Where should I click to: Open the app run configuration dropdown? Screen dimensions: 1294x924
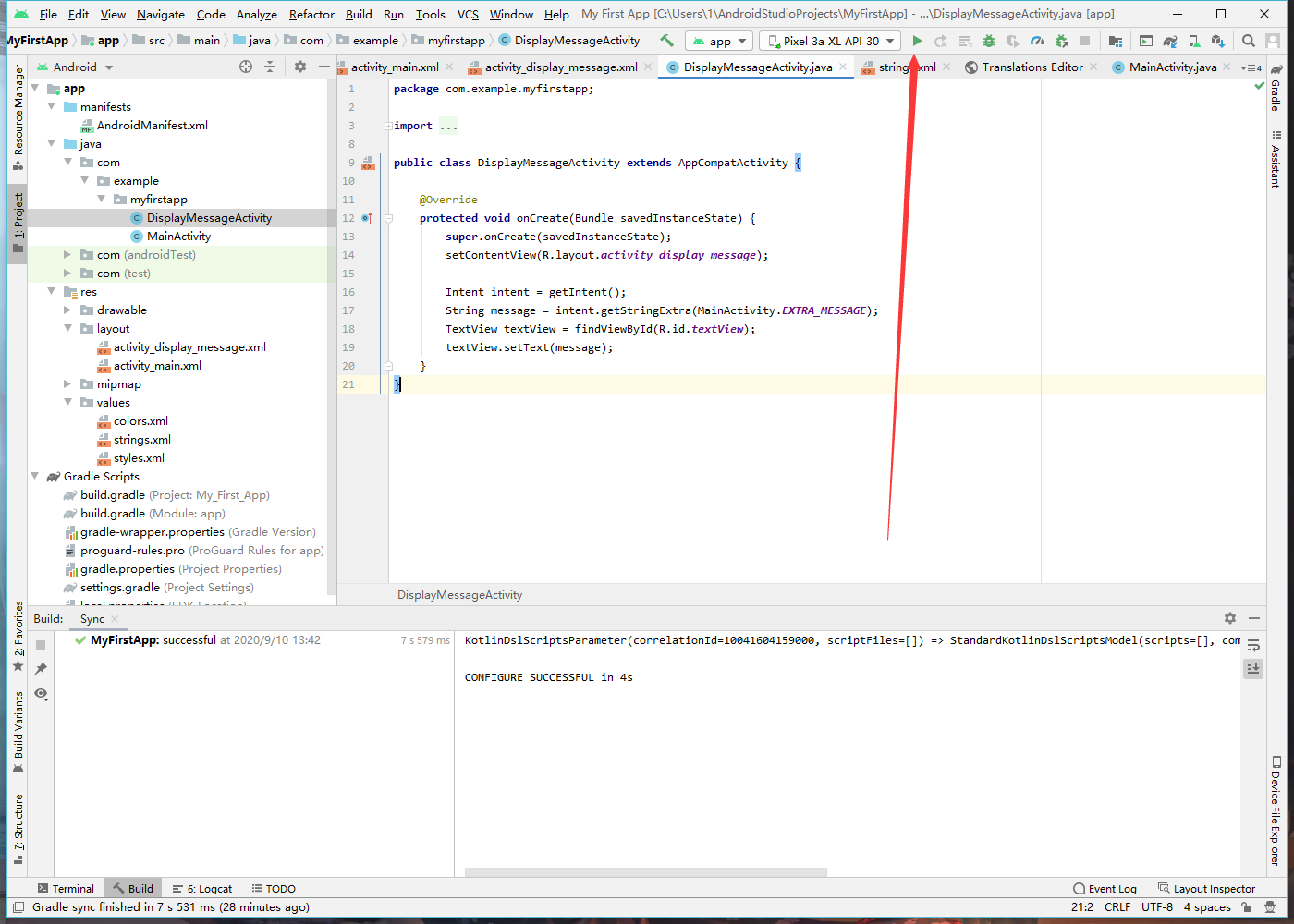coord(720,41)
